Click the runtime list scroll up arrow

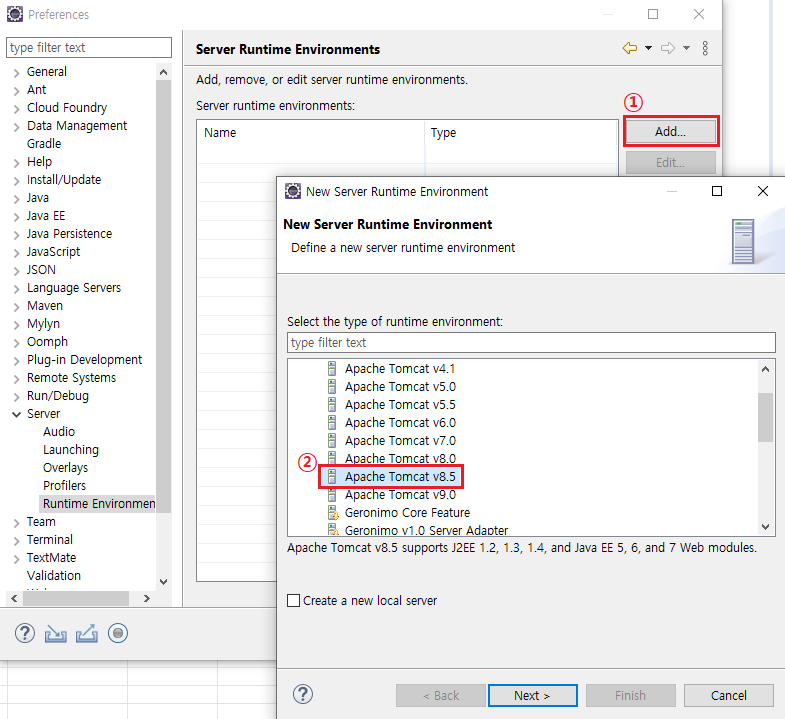click(765, 370)
